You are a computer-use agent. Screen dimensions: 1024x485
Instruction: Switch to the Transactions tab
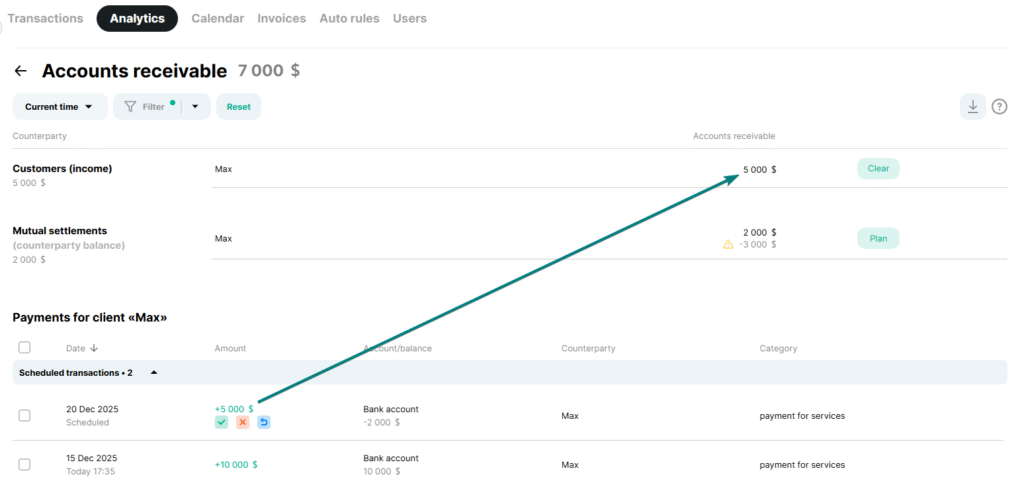pos(46,18)
